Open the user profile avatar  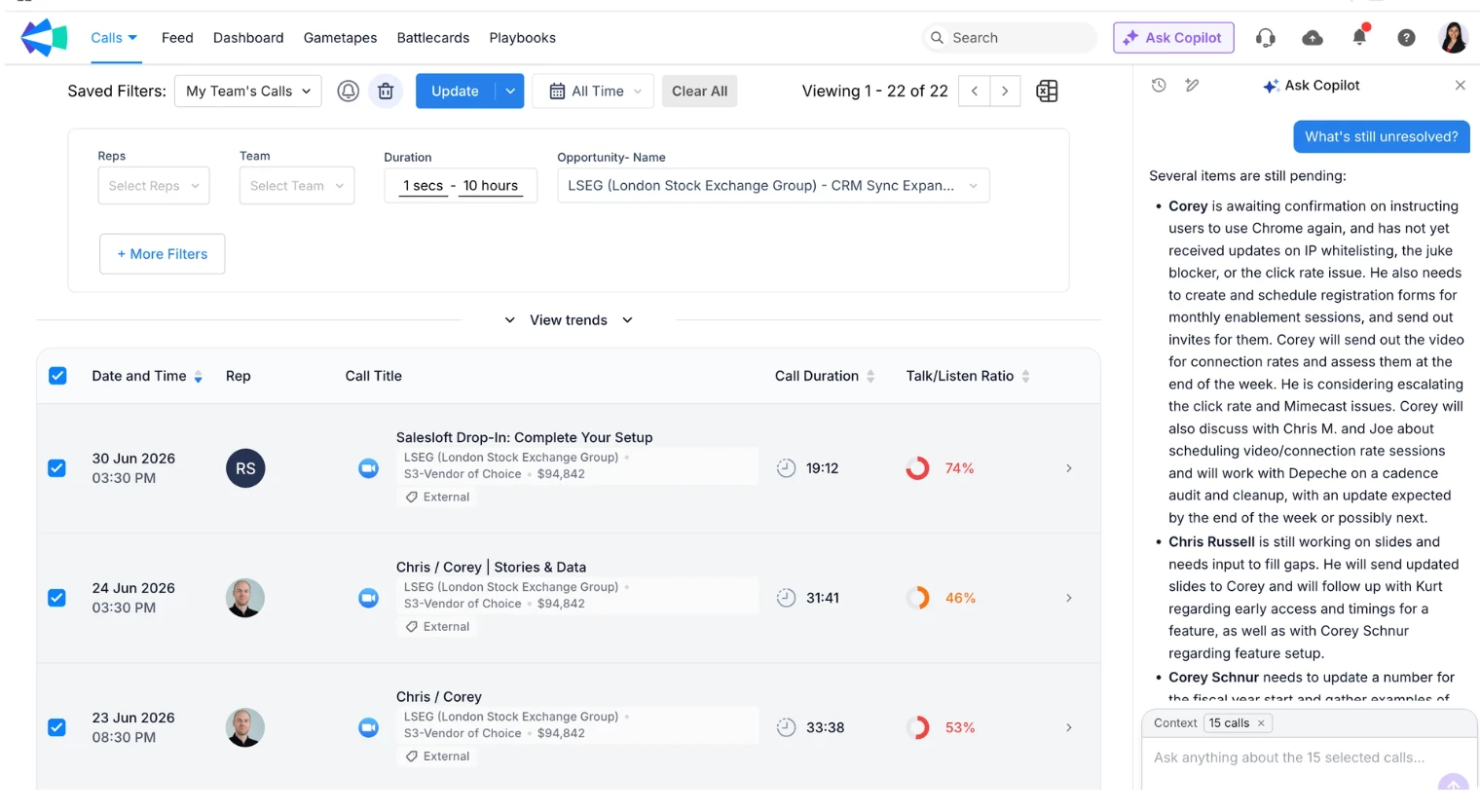tap(1454, 38)
